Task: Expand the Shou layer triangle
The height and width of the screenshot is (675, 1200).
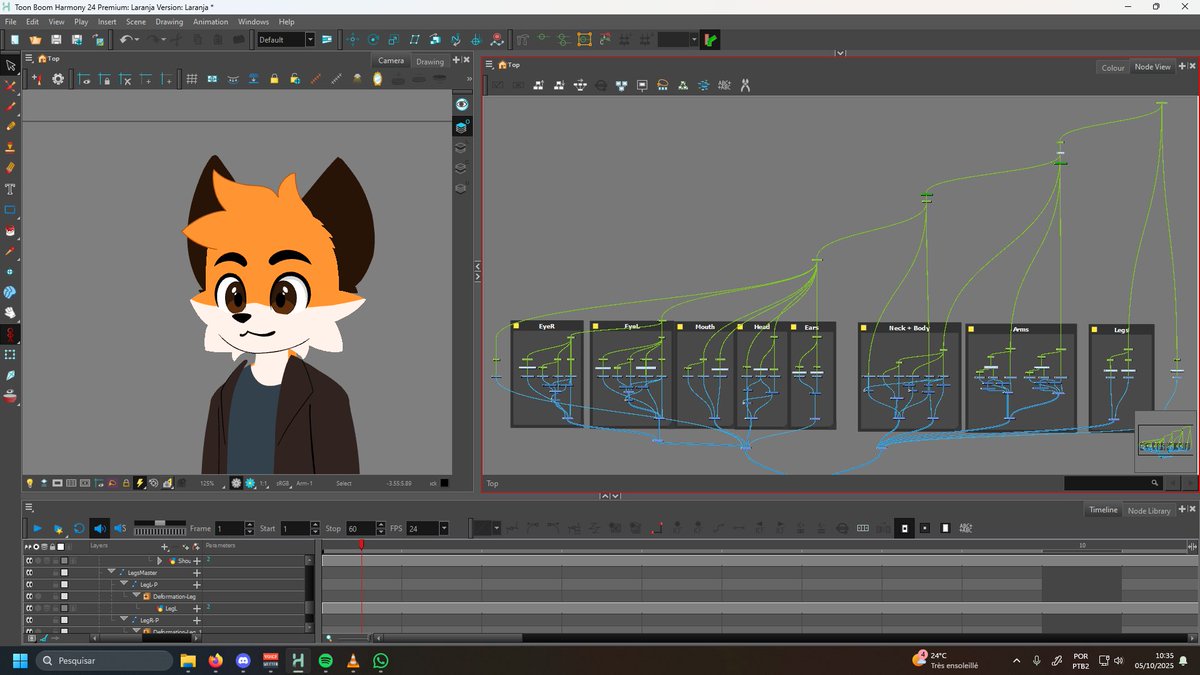Action: click(x=160, y=561)
